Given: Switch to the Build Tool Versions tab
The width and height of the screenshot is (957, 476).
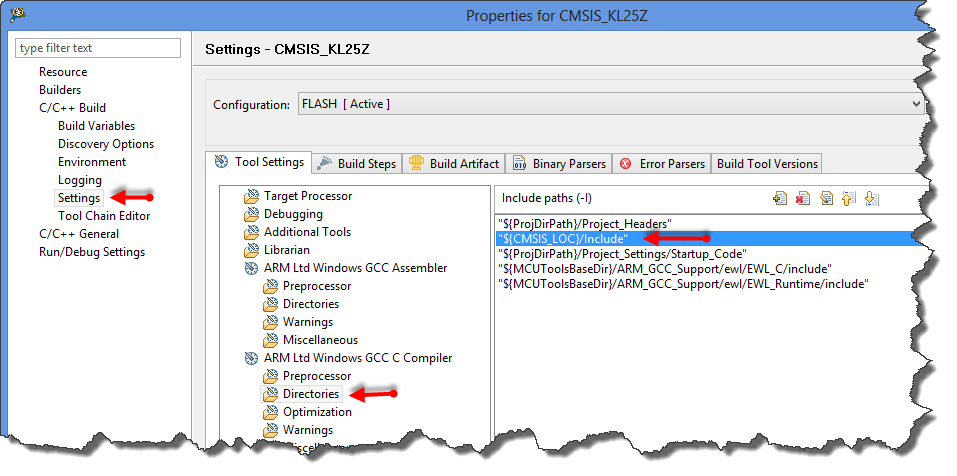Looking at the screenshot, I should 767,164.
